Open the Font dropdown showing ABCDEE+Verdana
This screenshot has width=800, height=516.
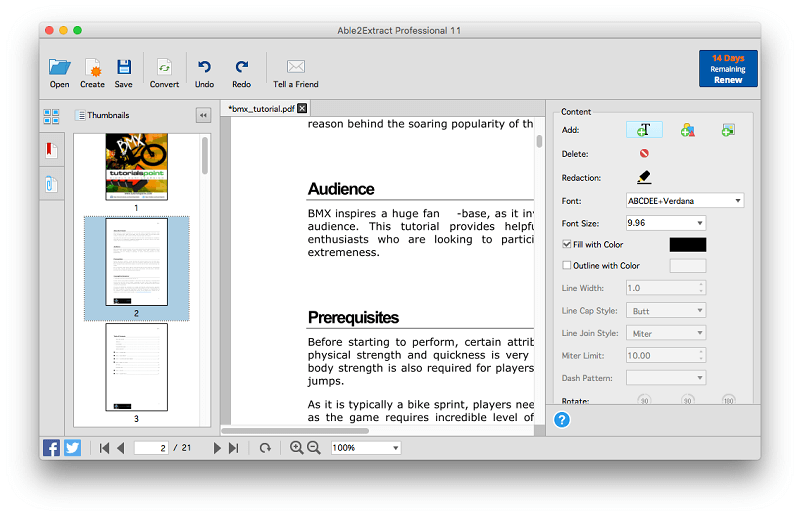click(685, 201)
